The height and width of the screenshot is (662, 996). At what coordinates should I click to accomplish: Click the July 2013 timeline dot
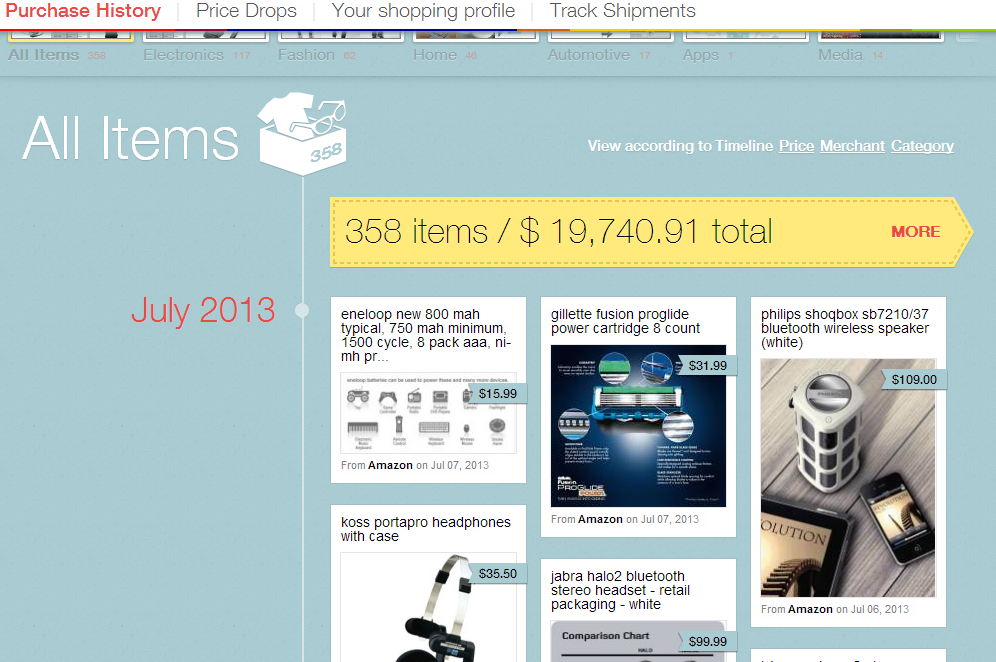tap(302, 310)
